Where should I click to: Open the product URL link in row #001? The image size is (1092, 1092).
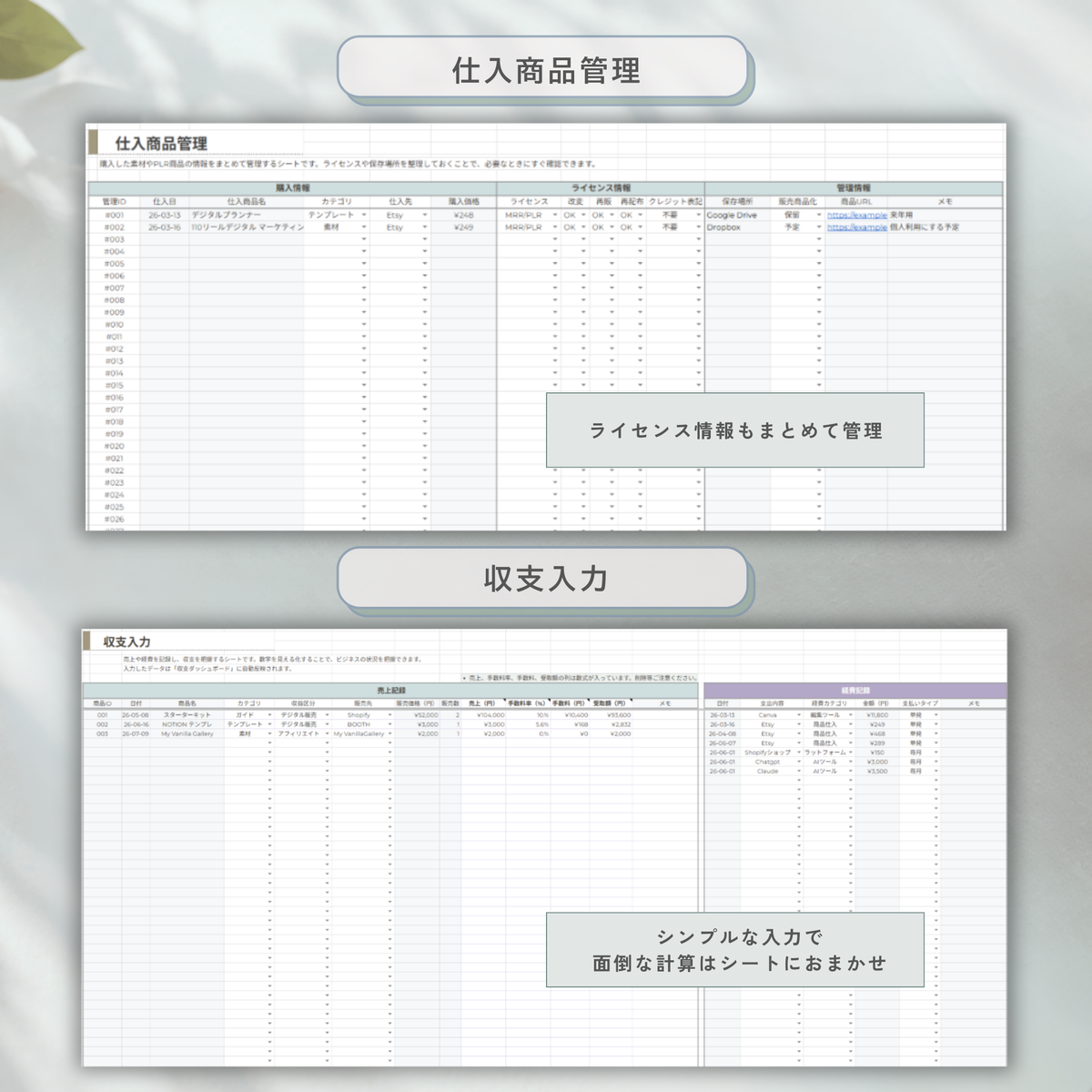pos(857,216)
